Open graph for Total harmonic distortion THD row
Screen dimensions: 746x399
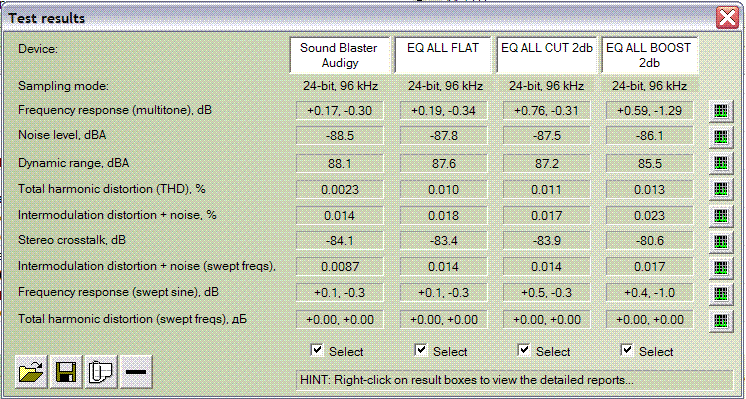click(x=721, y=189)
